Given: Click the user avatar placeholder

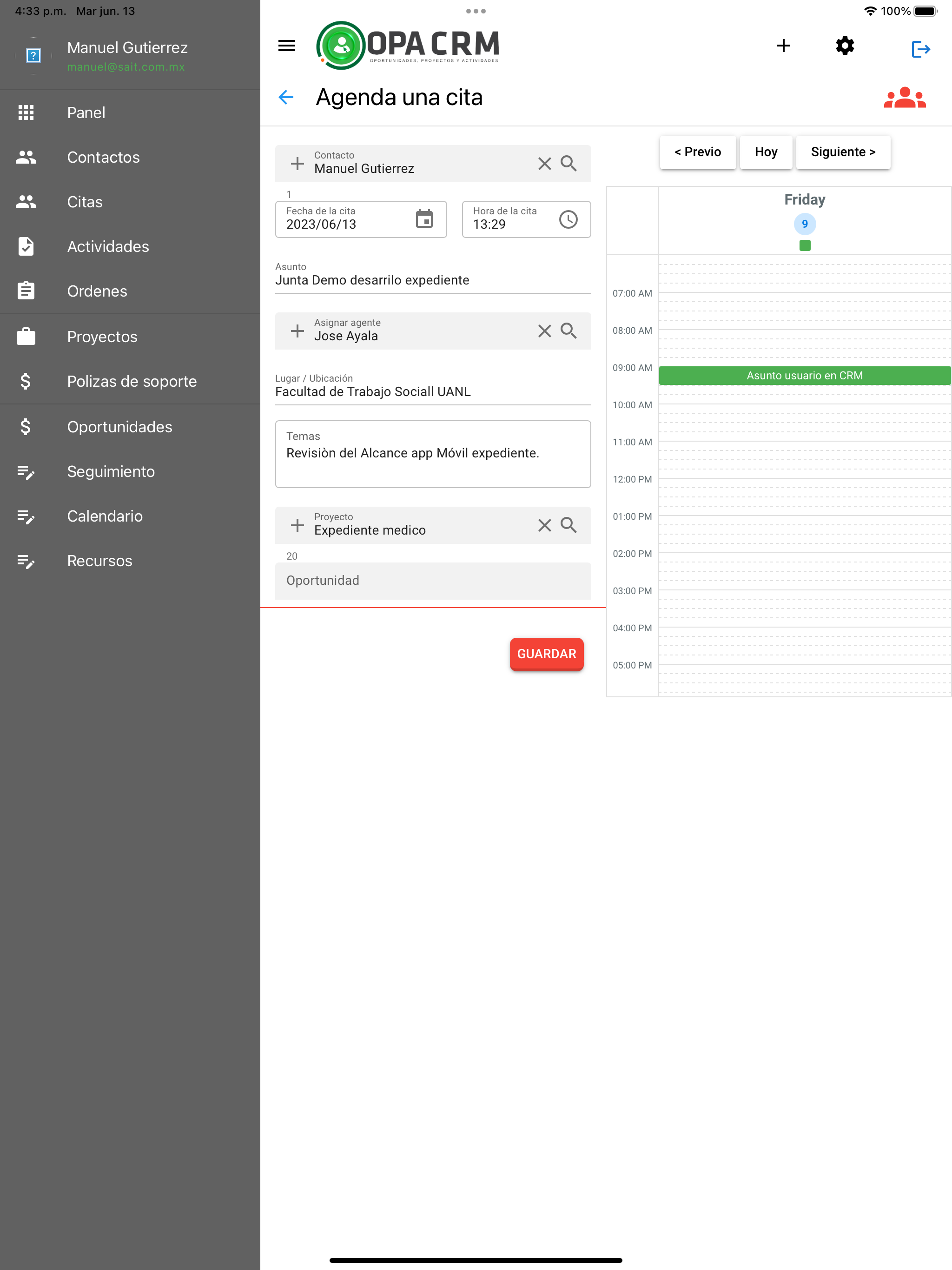Looking at the screenshot, I should tap(33, 56).
